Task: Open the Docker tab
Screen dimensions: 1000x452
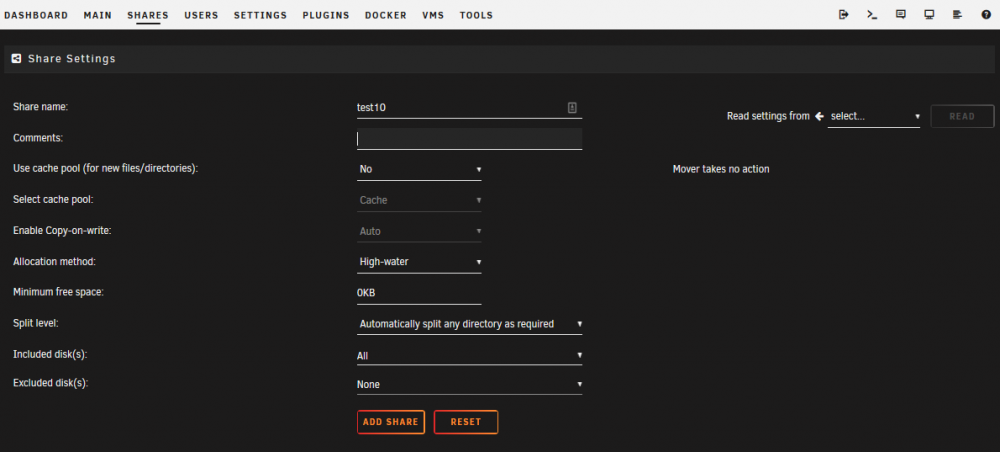Action: point(386,15)
